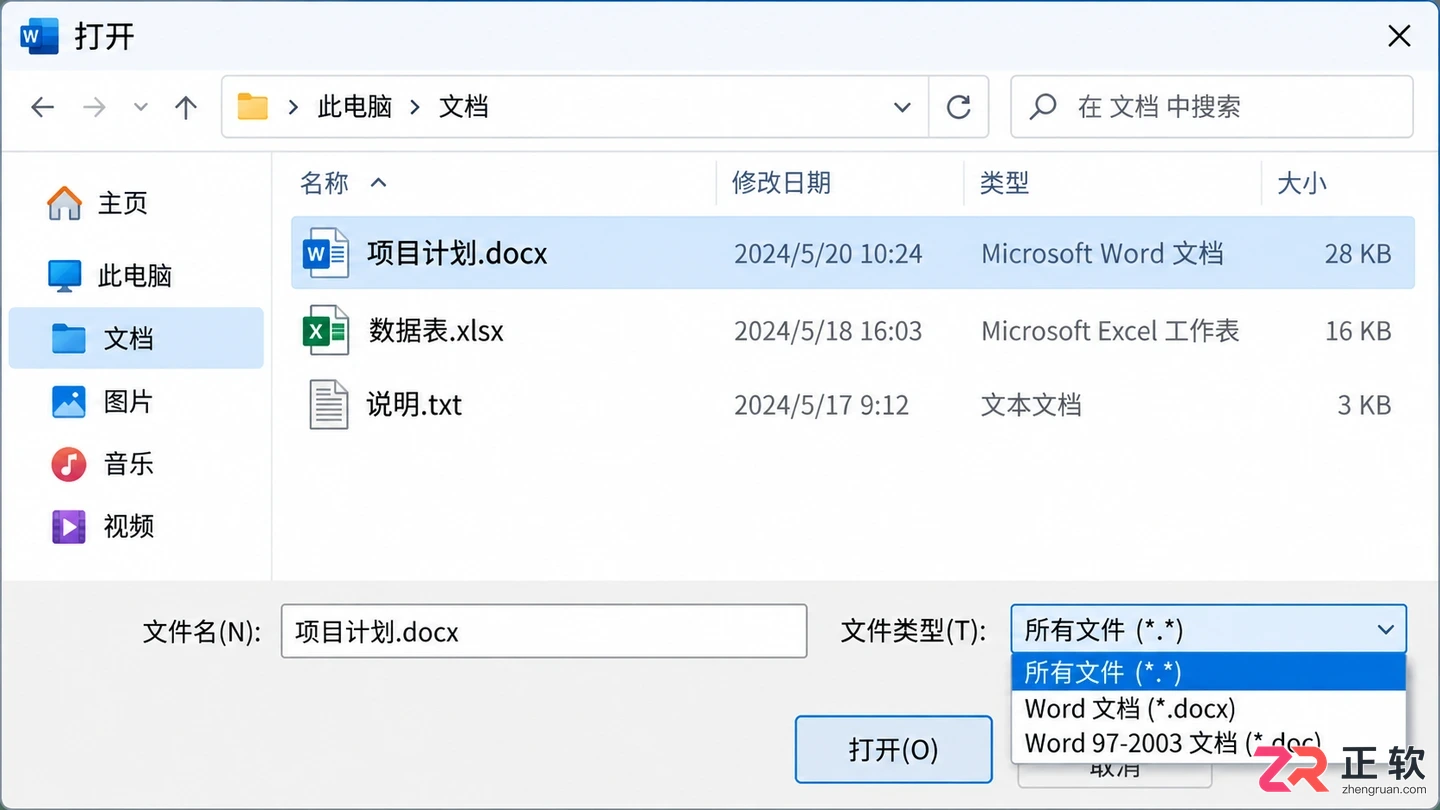Click the Word logo in title bar

coord(40,37)
